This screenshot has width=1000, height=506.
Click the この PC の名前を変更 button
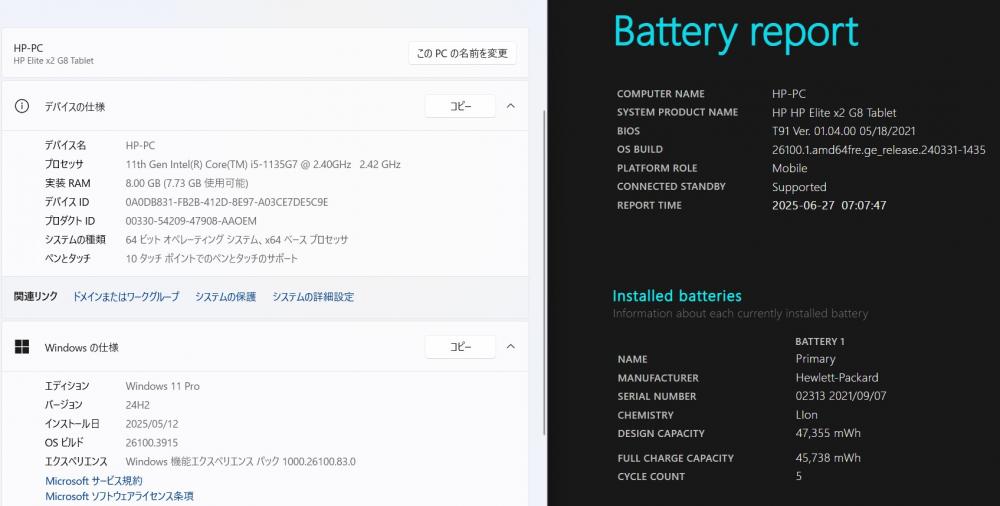pos(462,54)
